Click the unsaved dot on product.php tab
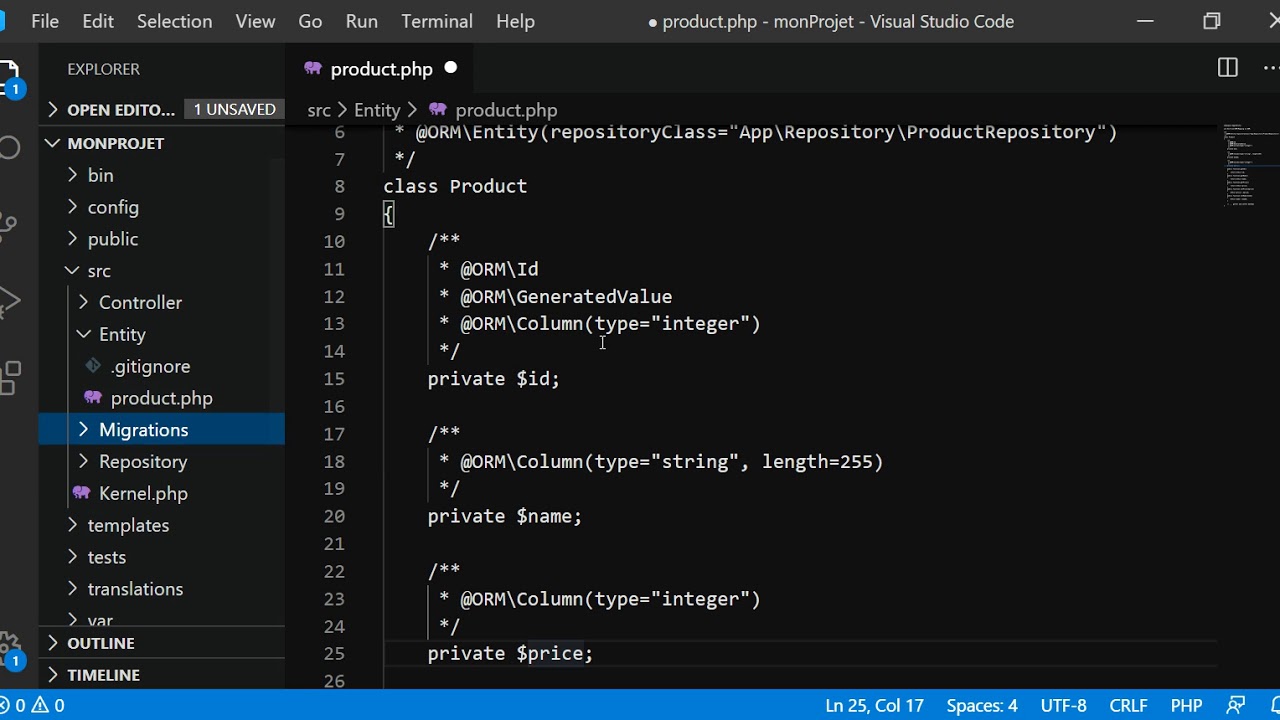This screenshot has height=720, width=1280. (x=450, y=68)
